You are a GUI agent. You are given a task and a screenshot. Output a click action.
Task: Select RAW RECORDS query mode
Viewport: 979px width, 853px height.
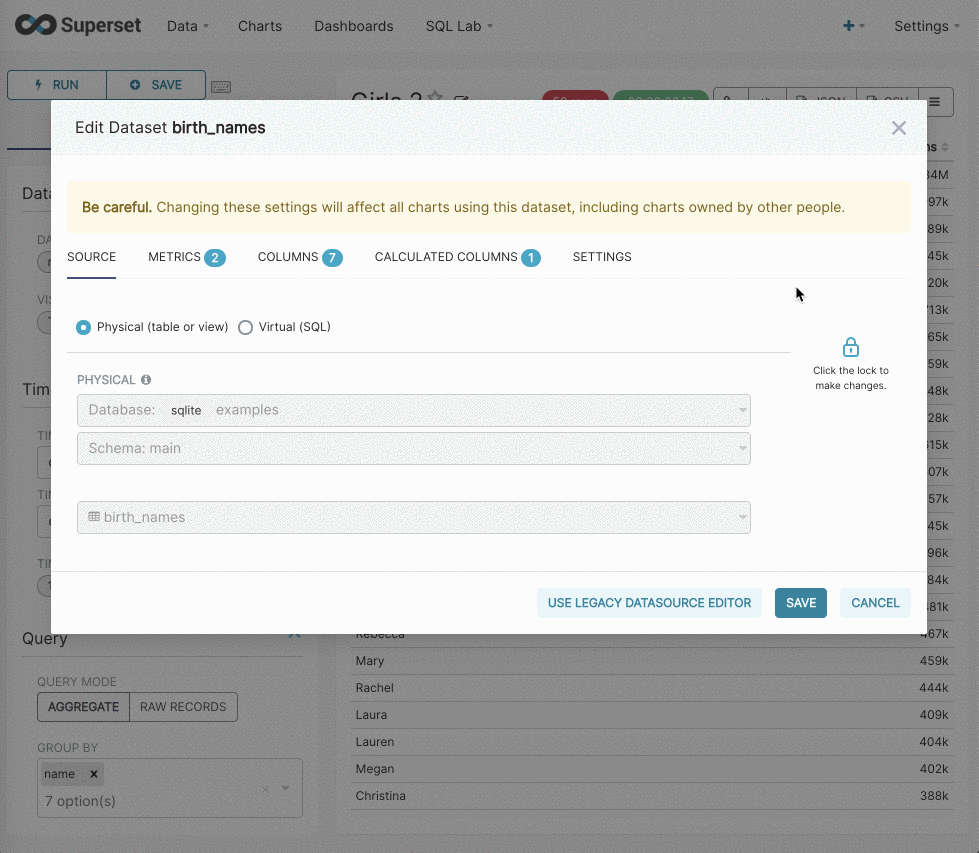click(x=183, y=707)
